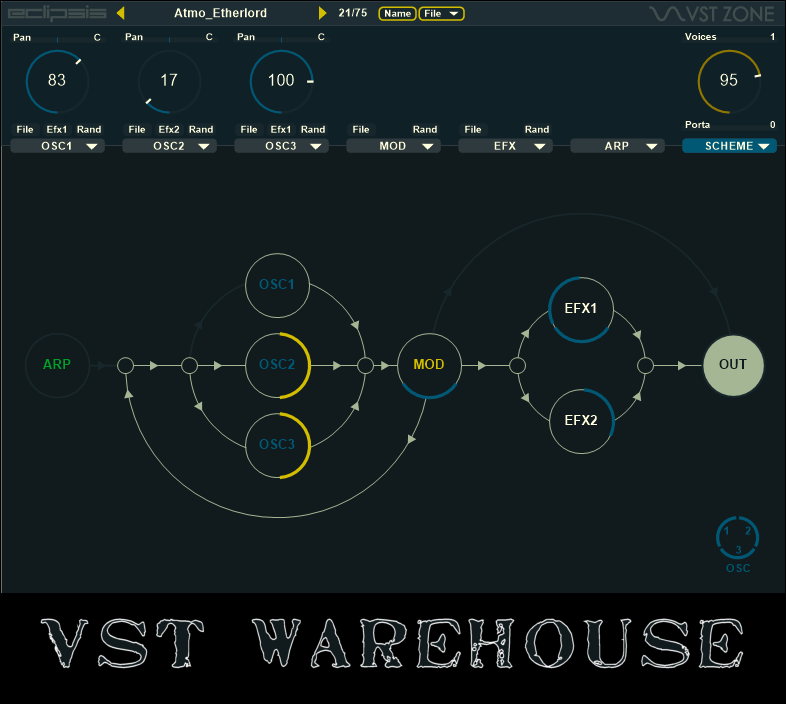Click the OSC1 node circle in scheme
The height and width of the screenshot is (704, 786).
tap(277, 285)
